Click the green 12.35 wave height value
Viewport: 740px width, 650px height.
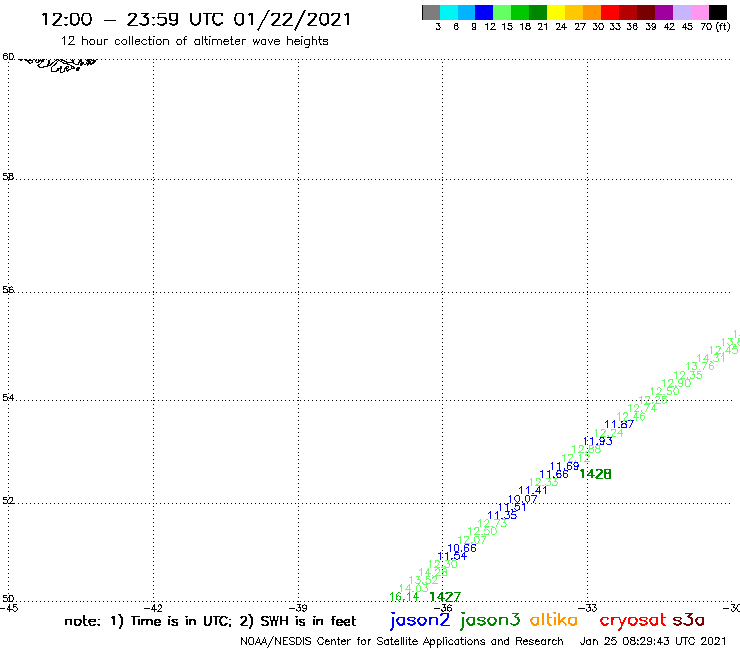688,375
